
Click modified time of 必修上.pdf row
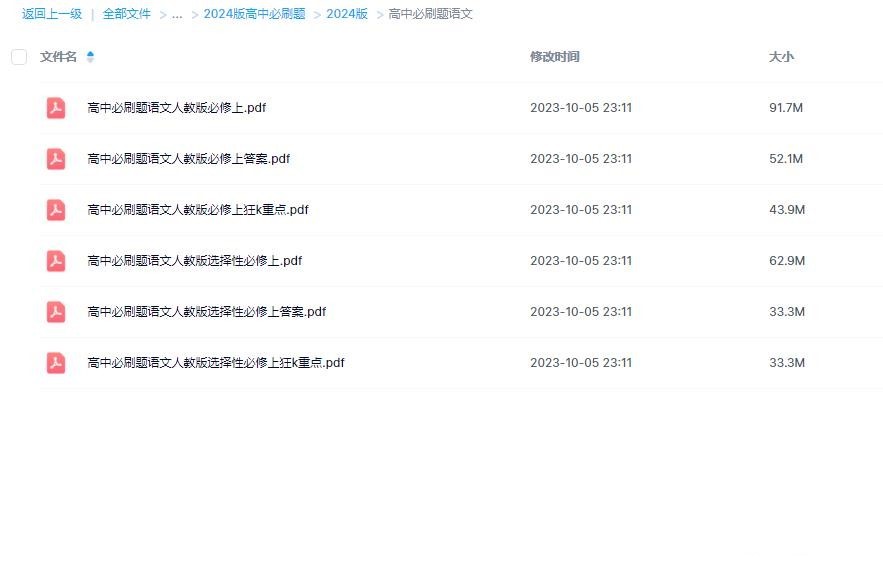pos(581,108)
